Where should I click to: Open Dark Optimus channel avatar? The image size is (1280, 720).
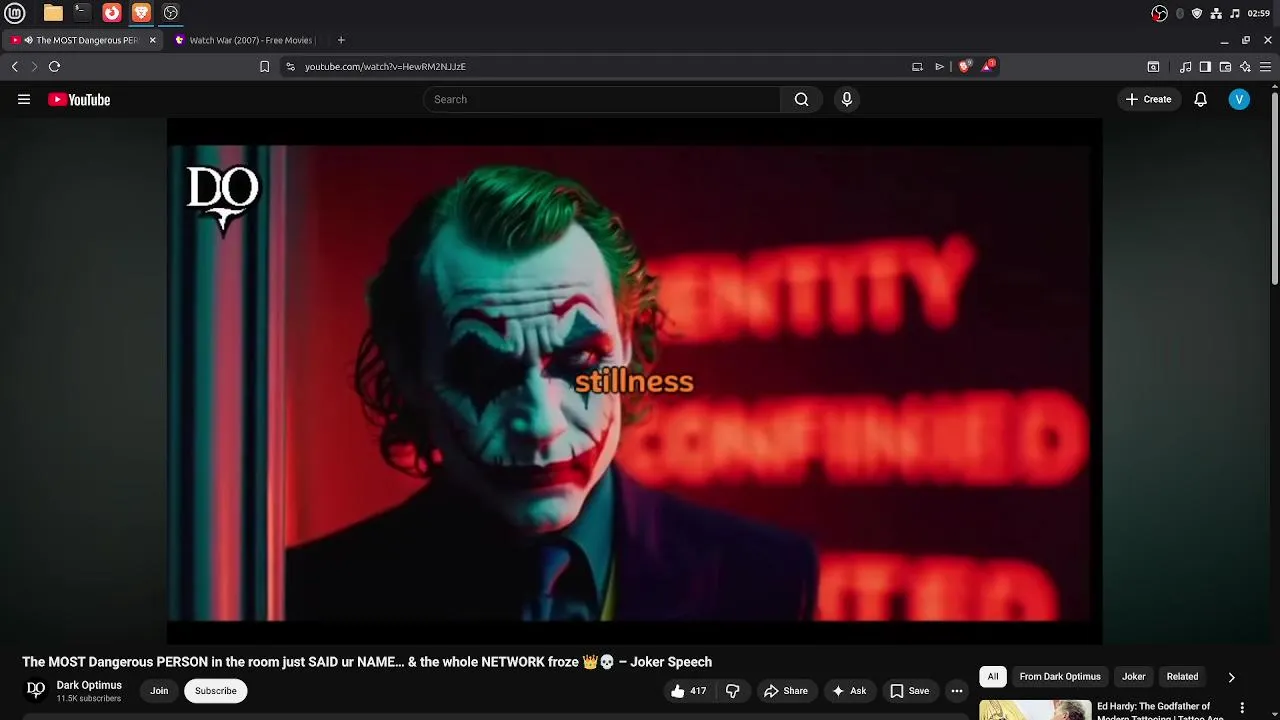point(36,690)
